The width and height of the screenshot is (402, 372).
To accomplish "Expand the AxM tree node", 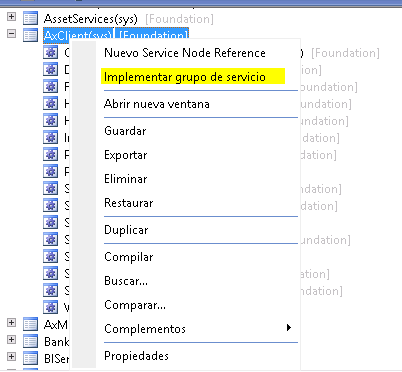I will click(x=11, y=322).
